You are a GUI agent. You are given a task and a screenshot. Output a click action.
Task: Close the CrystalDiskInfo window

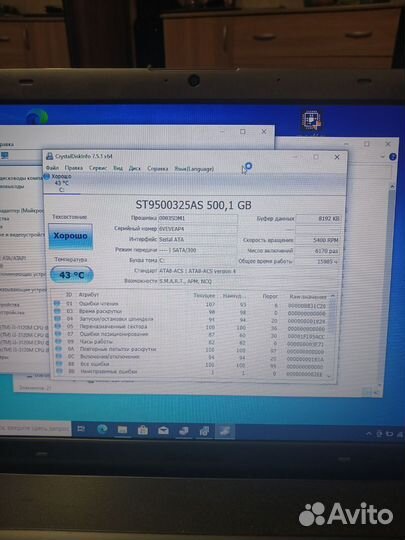[337, 157]
